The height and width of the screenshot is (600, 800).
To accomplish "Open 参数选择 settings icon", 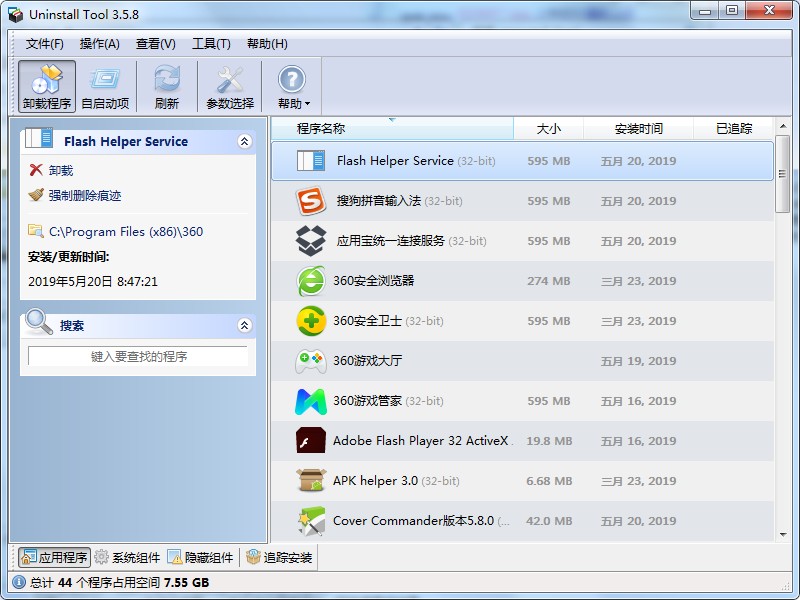I will pos(229,85).
